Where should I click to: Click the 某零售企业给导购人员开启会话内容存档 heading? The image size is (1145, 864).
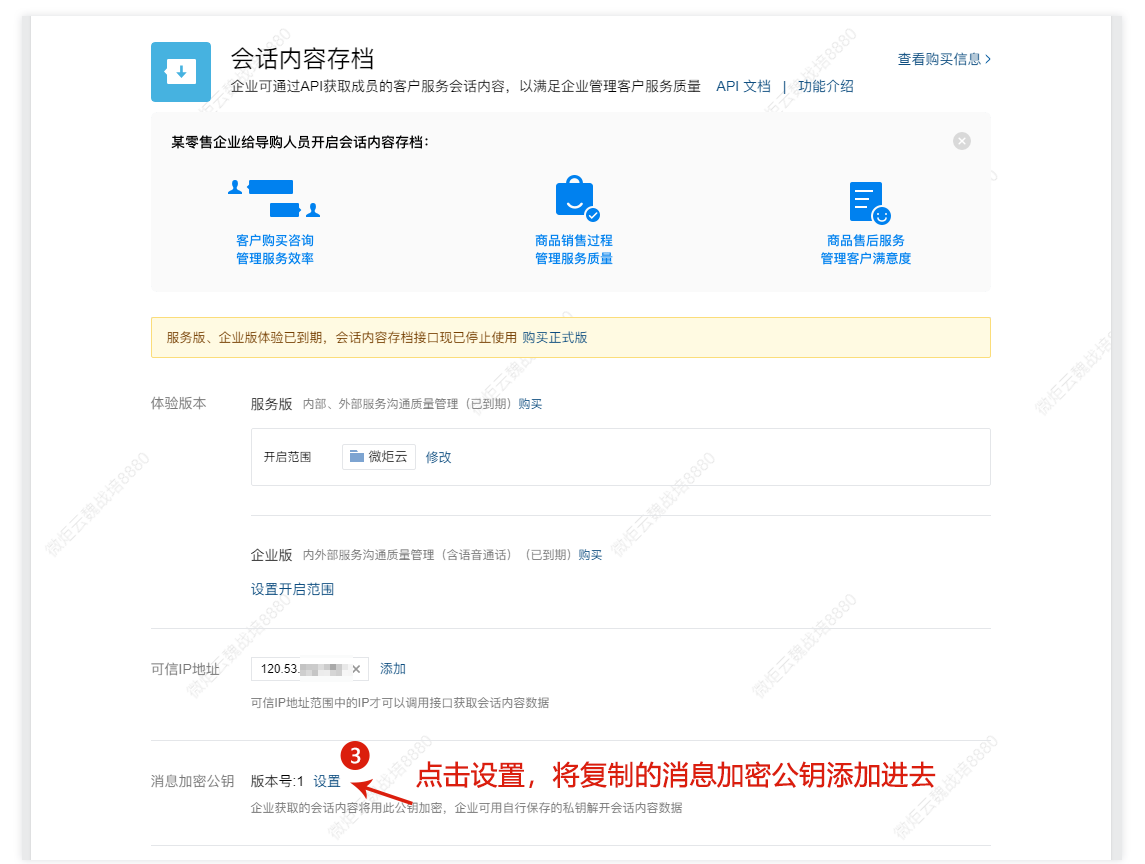pyautogui.click(x=300, y=142)
